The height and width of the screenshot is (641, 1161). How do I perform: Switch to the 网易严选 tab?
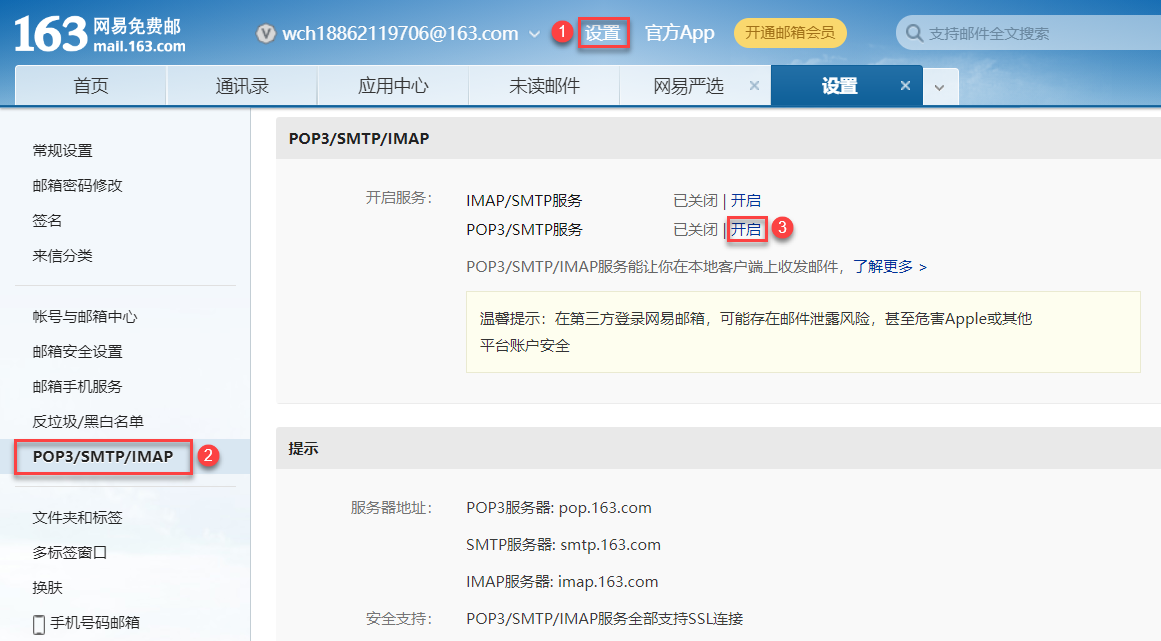point(688,86)
